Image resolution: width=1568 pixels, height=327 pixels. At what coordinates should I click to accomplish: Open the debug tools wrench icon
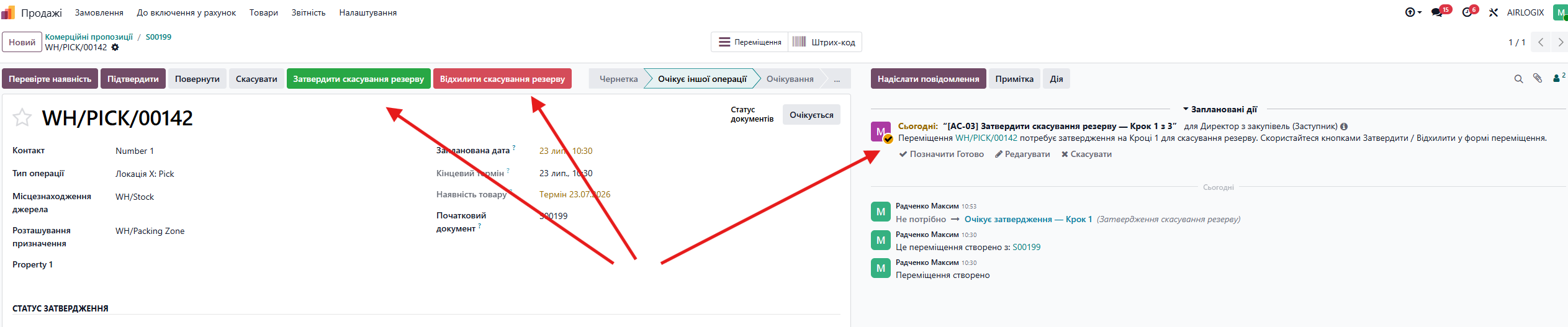click(x=1494, y=12)
